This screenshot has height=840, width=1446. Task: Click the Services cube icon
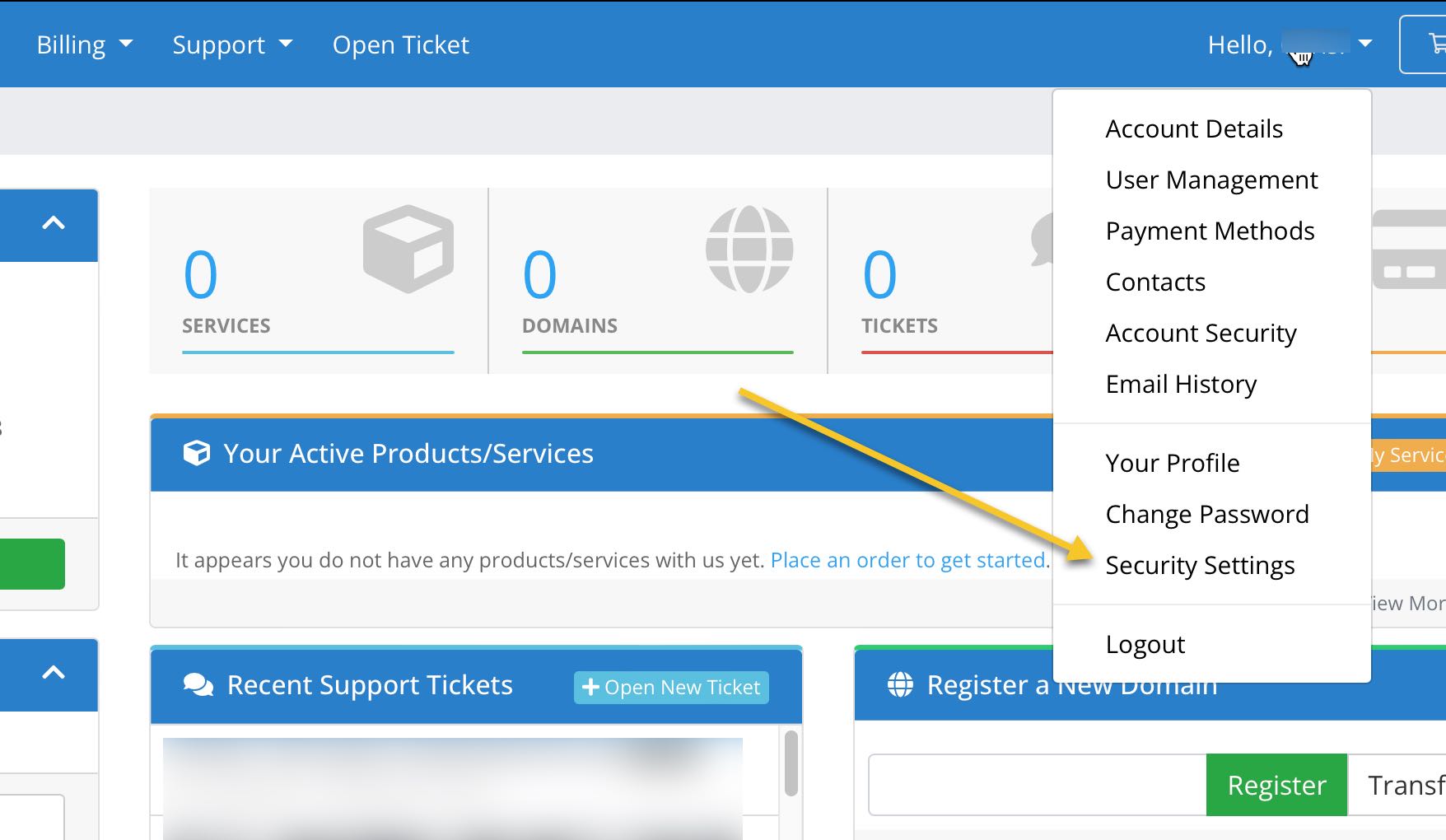point(408,250)
